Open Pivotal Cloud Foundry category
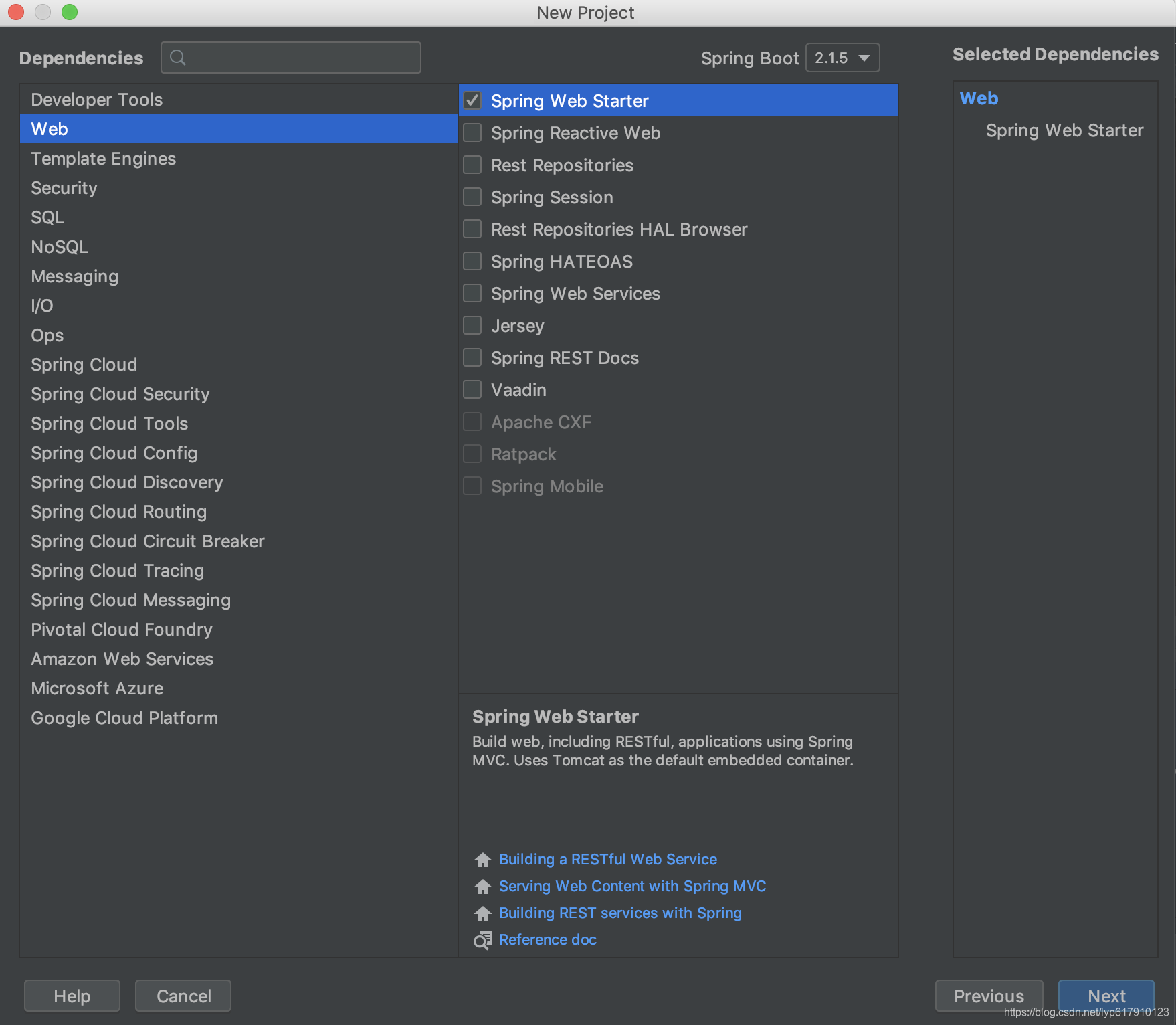The height and width of the screenshot is (1025, 1176). [238, 630]
